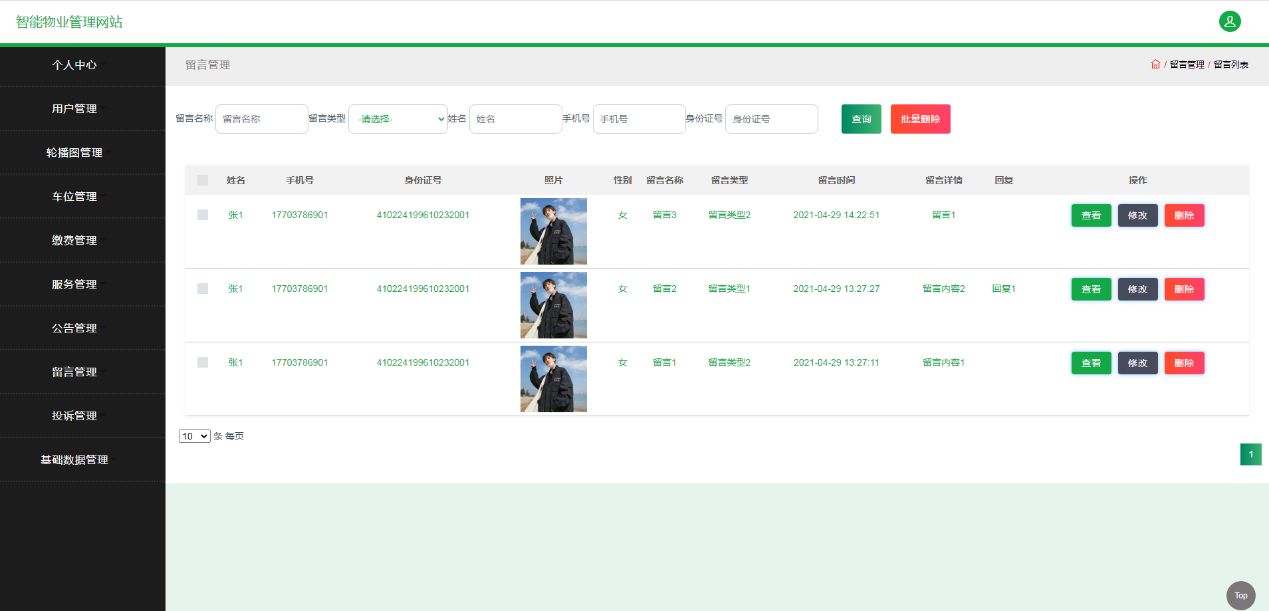Click the 照片 column header
The height and width of the screenshot is (611, 1269).
click(x=553, y=180)
